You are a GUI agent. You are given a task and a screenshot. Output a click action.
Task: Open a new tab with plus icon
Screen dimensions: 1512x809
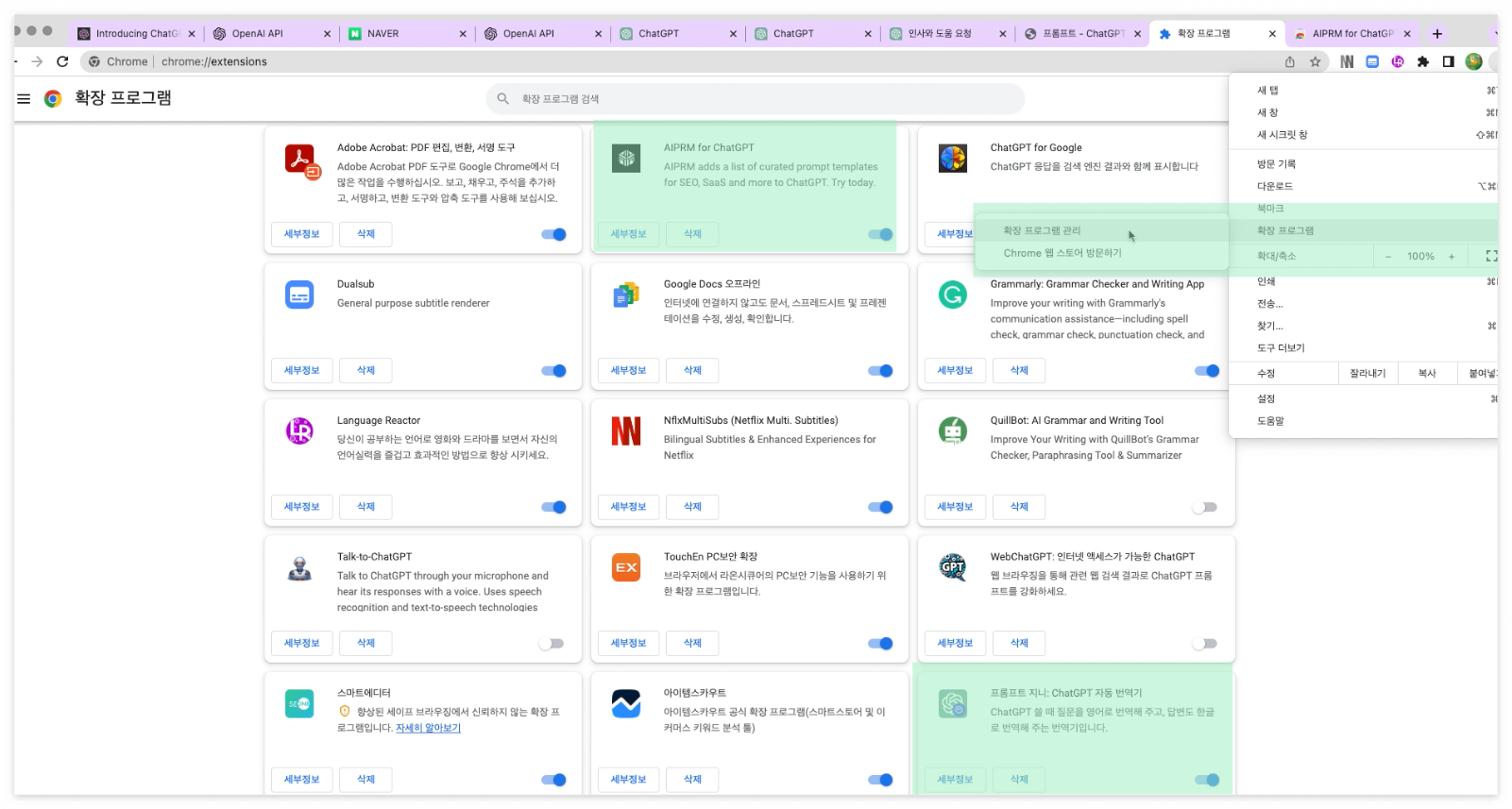point(1436,33)
